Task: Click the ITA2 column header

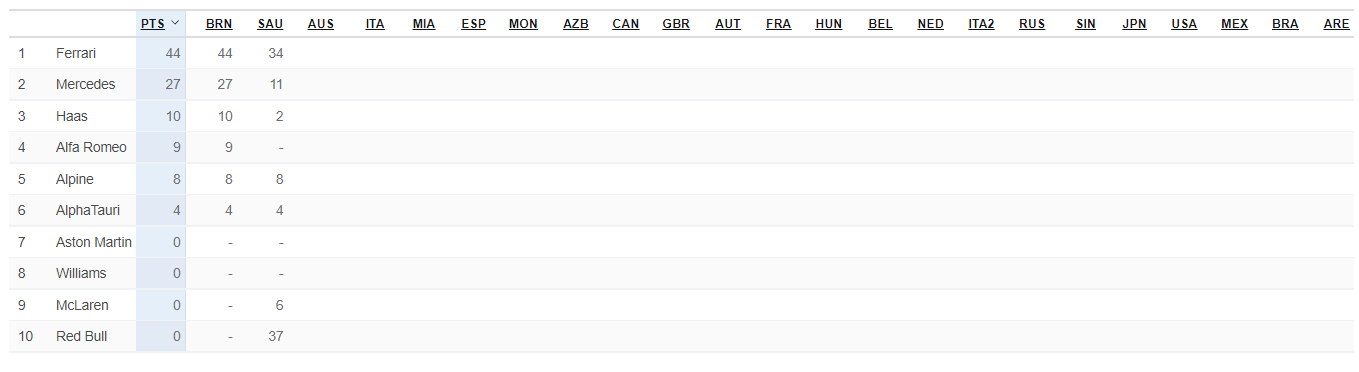Action: tap(982, 24)
